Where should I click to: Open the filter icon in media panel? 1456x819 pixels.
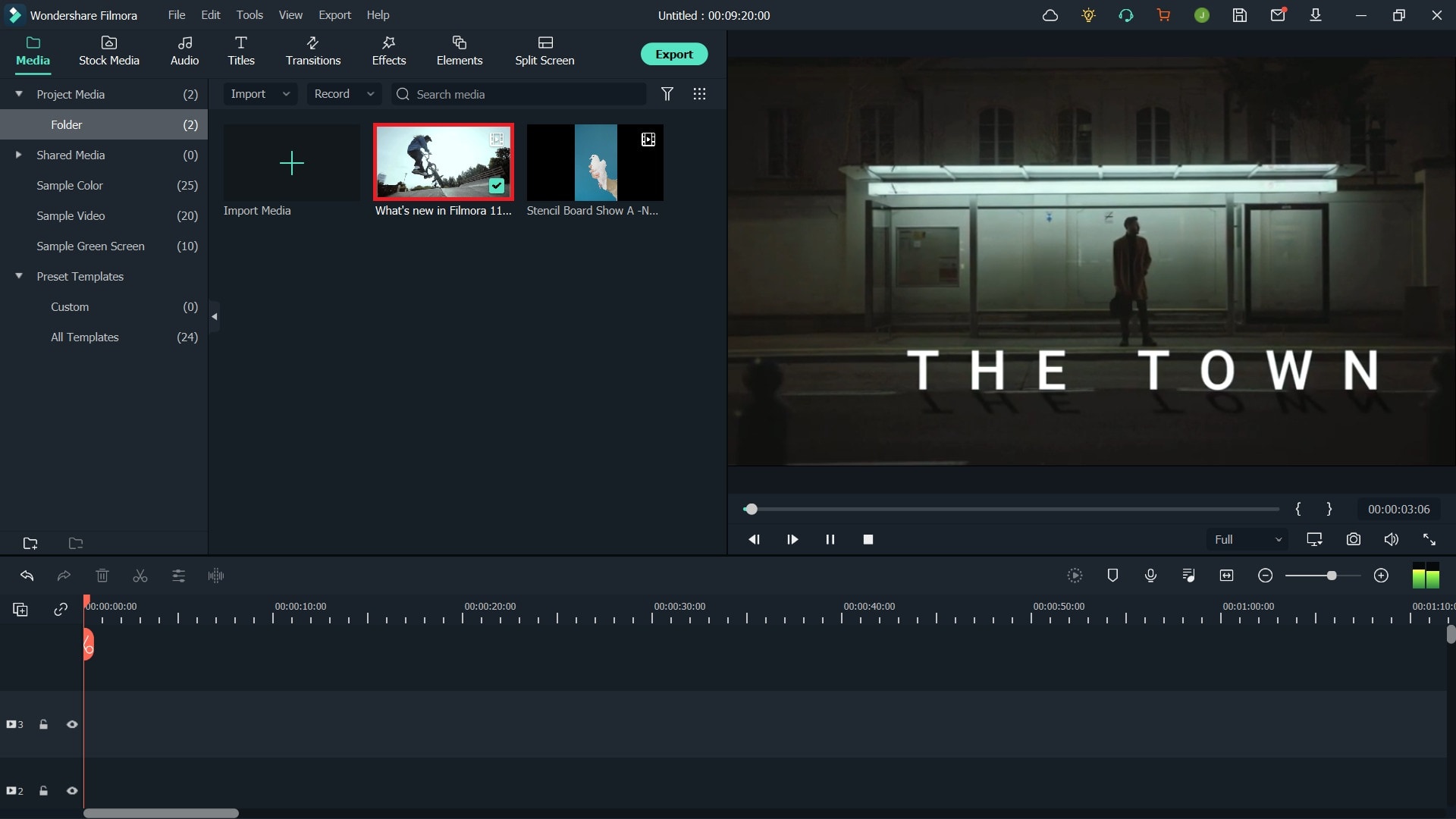(x=667, y=94)
